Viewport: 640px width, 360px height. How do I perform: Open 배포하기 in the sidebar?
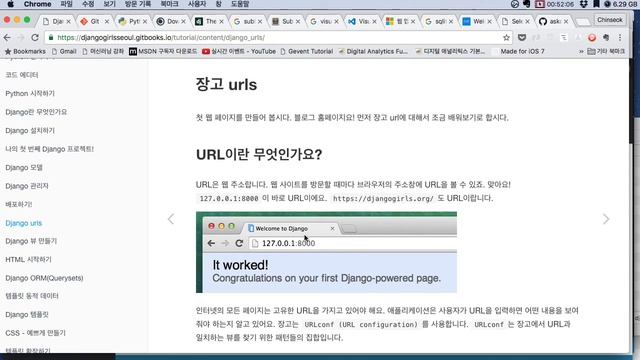pyautogui.click(x=18, y=204)
